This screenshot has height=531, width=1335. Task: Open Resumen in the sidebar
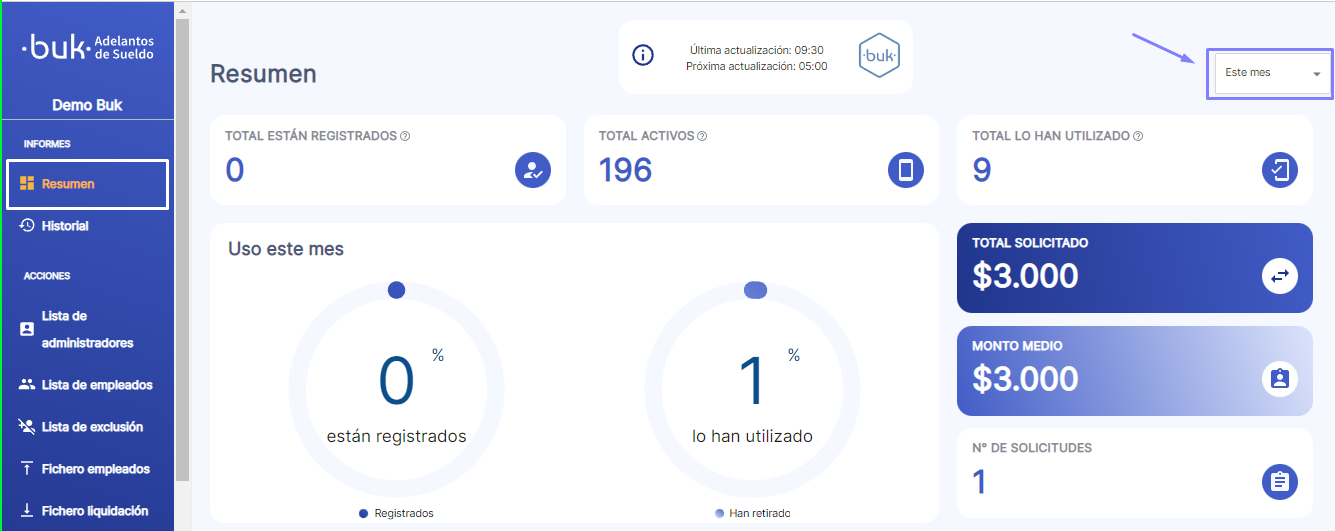[68, 184]
